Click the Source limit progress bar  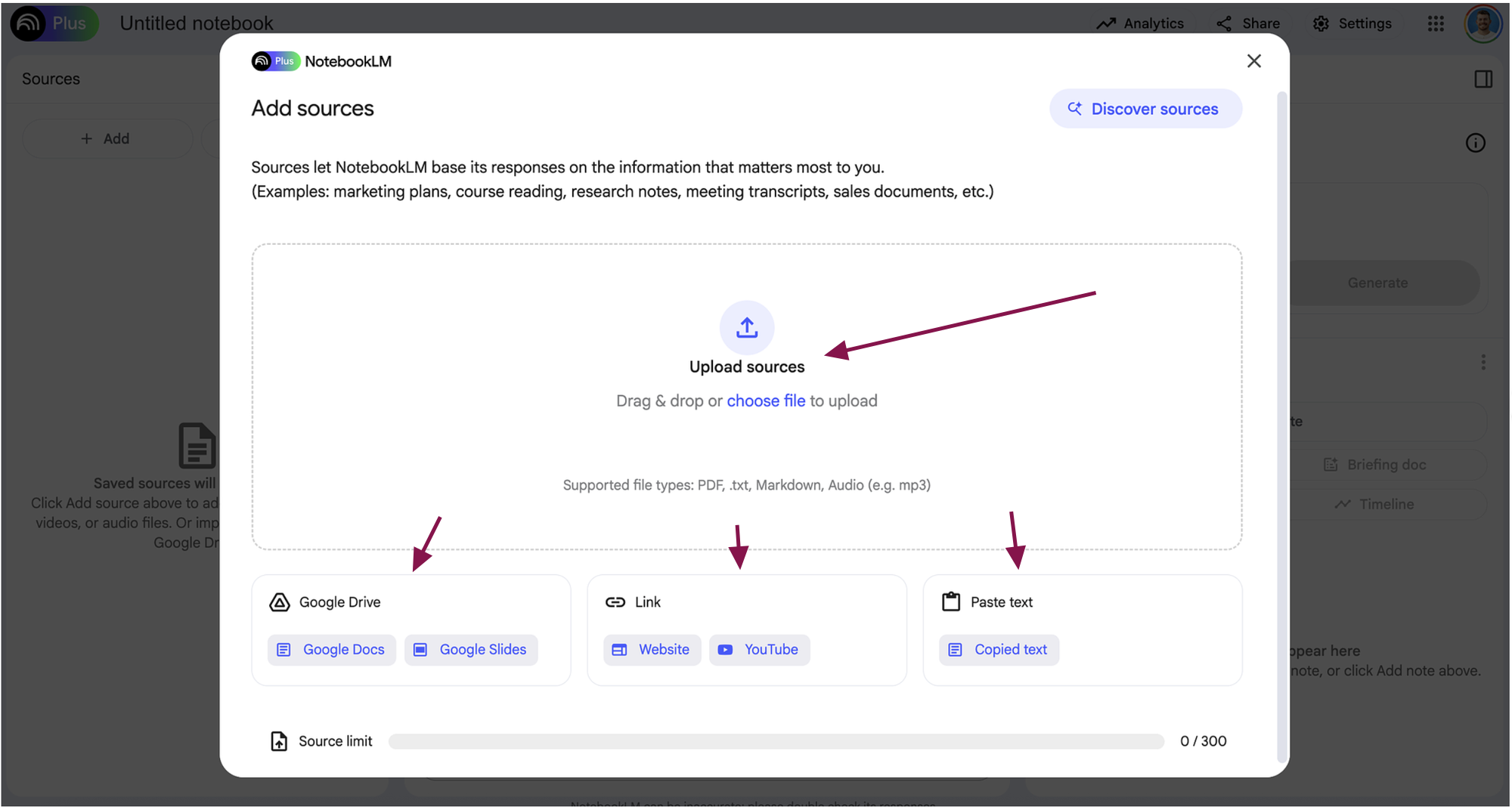pyautogui.click(x=776, y=741)
